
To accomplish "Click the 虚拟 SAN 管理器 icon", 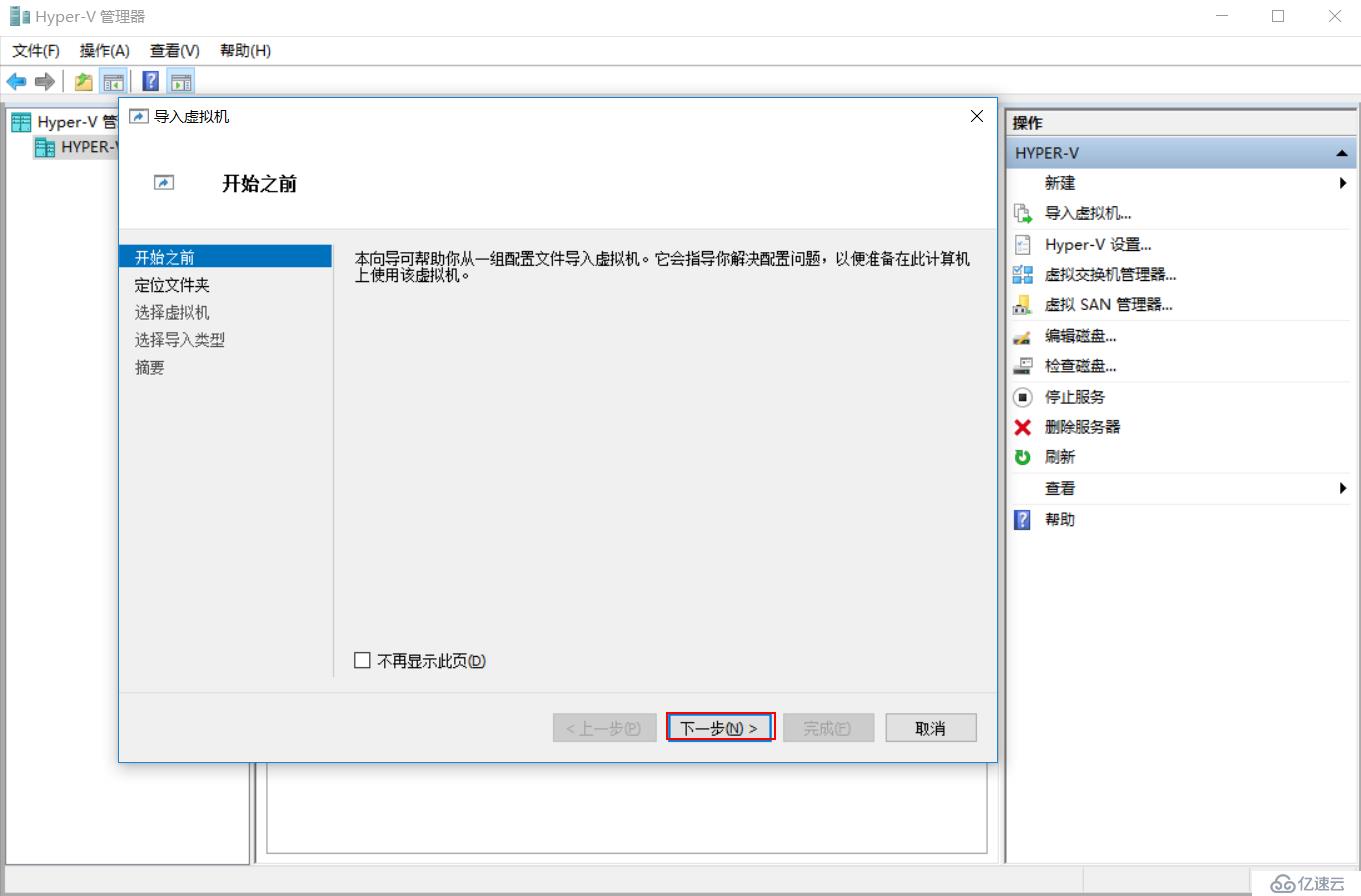I will point(1022,305).
